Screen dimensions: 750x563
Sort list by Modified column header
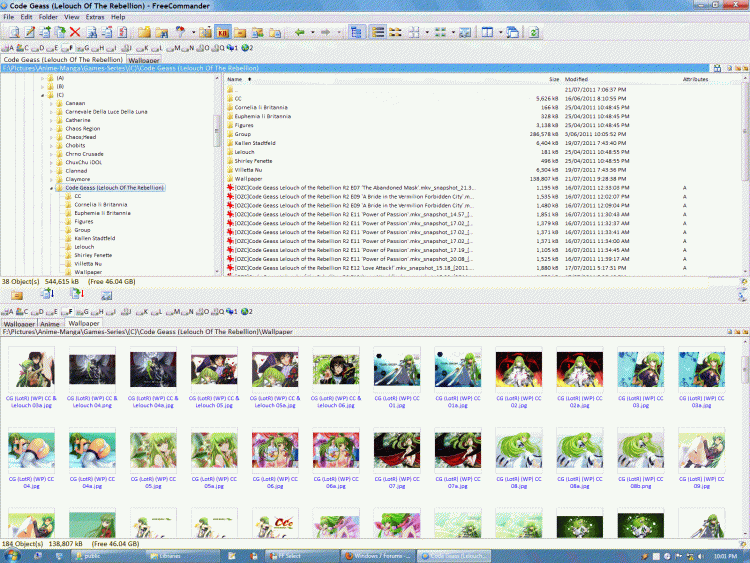576,79
